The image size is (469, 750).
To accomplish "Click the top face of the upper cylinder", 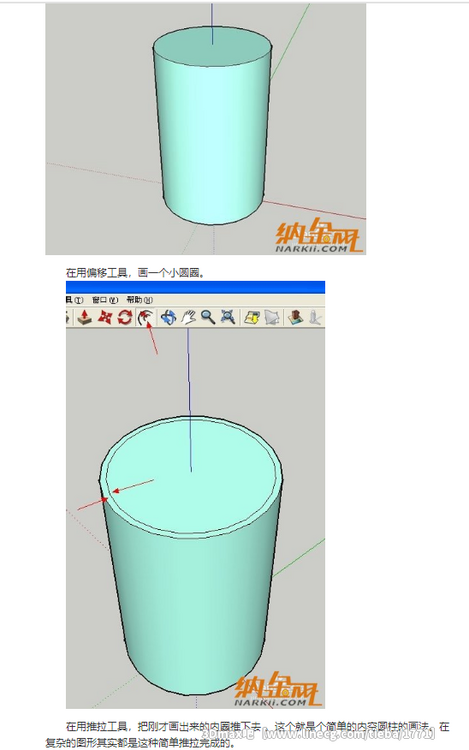I will tap(213, 46).
